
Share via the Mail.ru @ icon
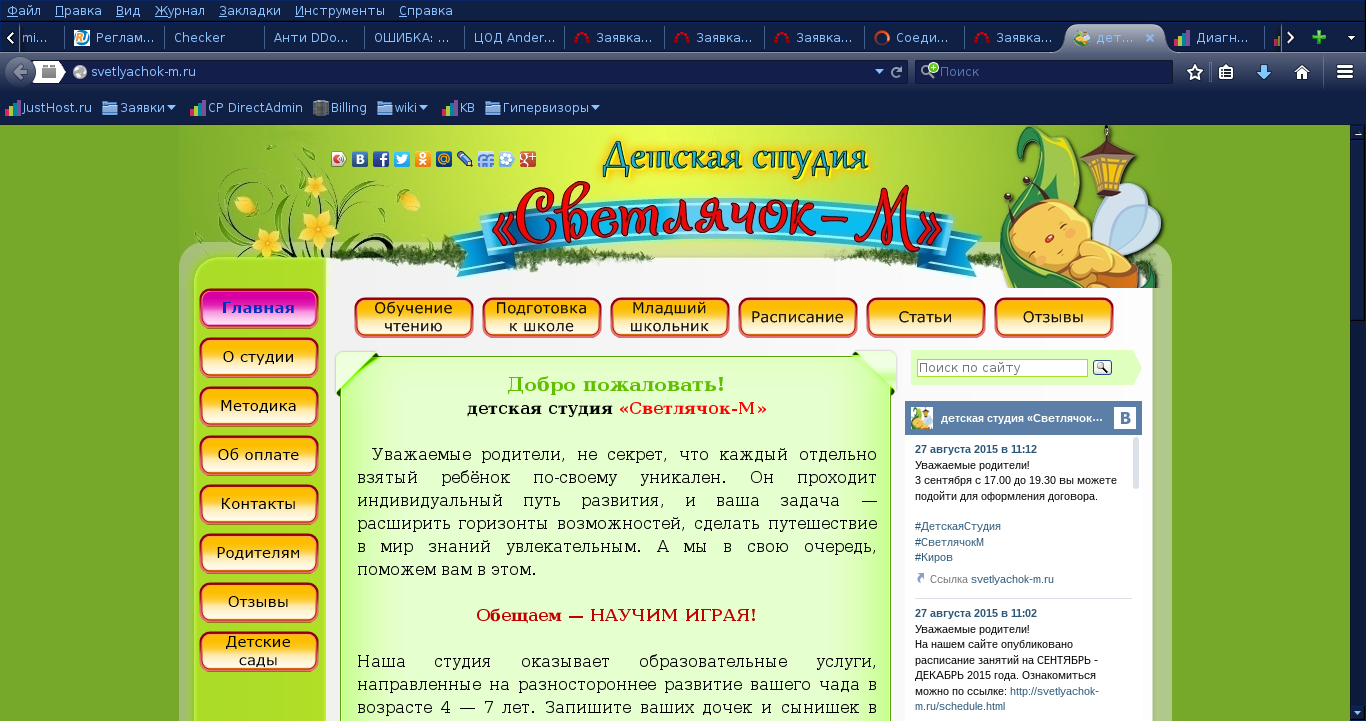coord(443,159)
